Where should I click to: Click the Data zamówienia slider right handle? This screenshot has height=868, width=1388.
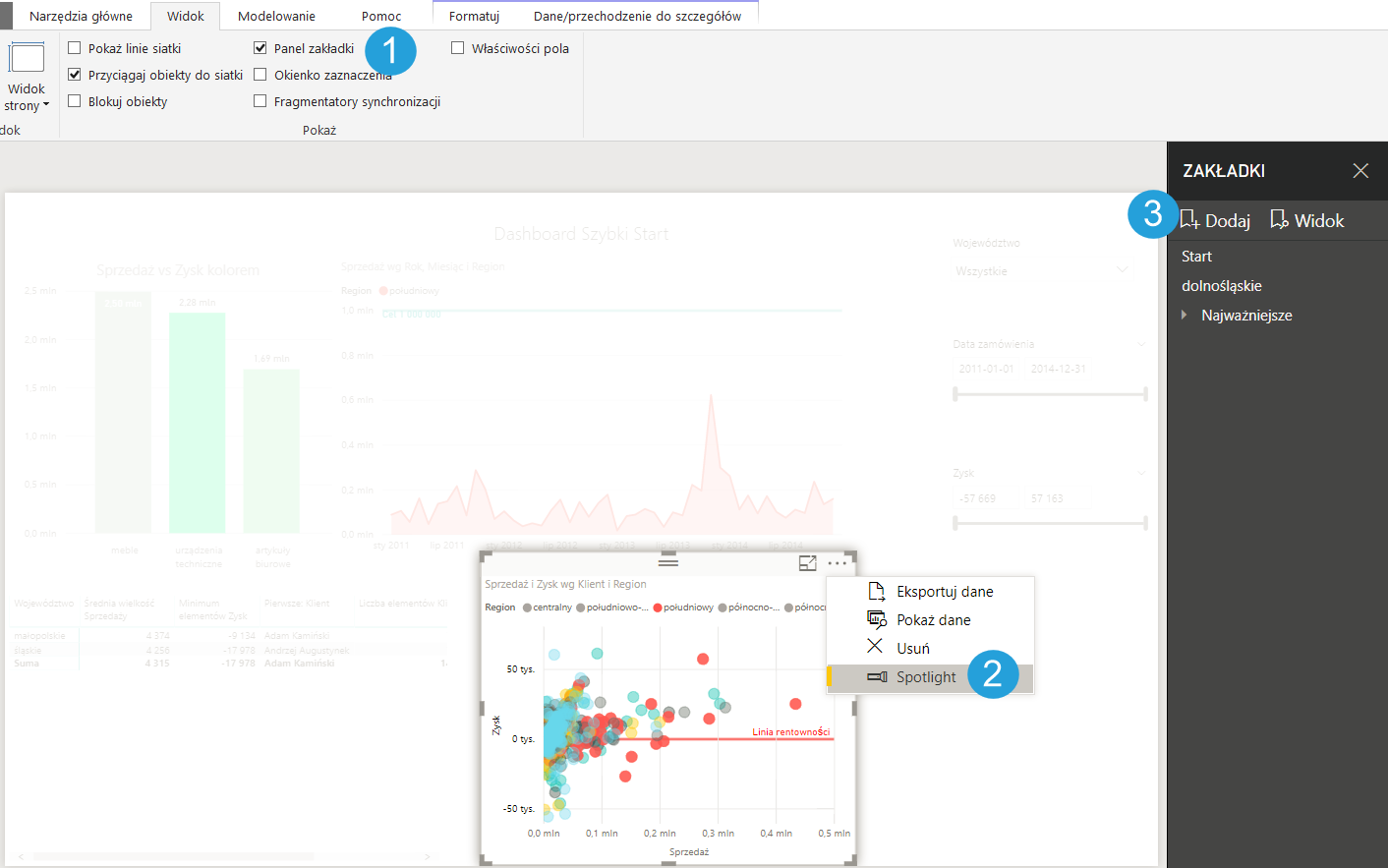pos(1145,394)
